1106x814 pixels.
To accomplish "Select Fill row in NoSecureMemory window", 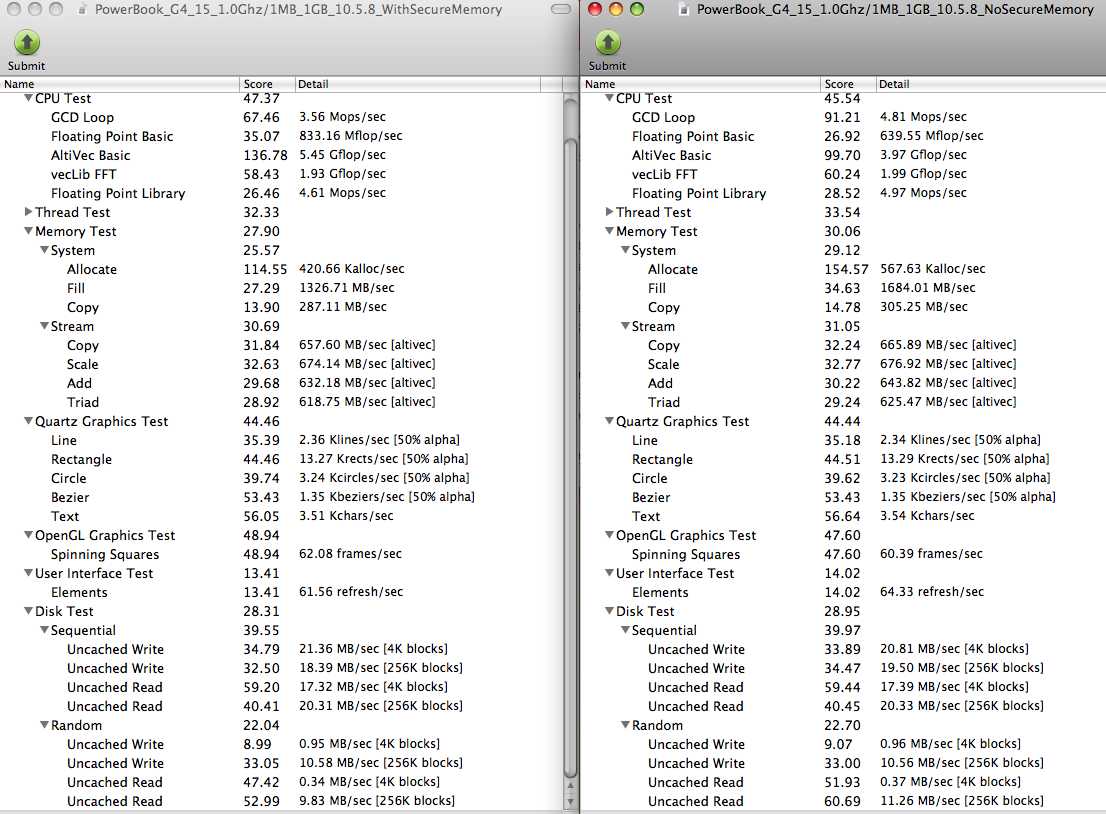I will pyautogui.click(x=844, y=288).
